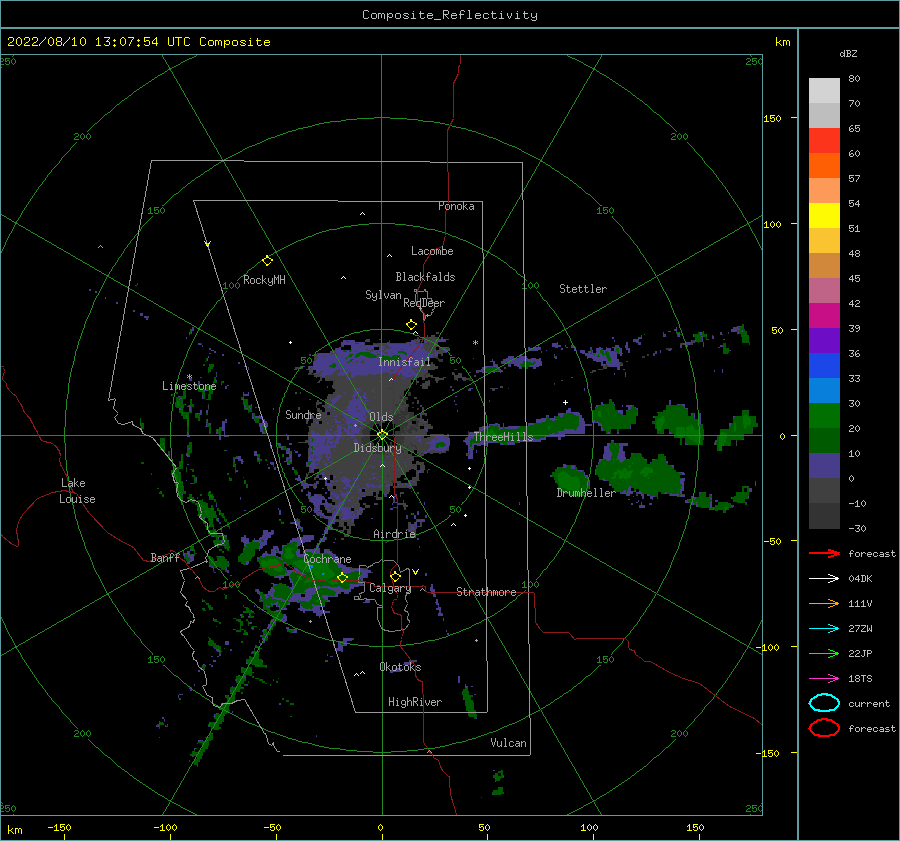Click the Lake Louise label
Image resolution: width=900 pixels, height=841 pixels.
coord(77,491)
